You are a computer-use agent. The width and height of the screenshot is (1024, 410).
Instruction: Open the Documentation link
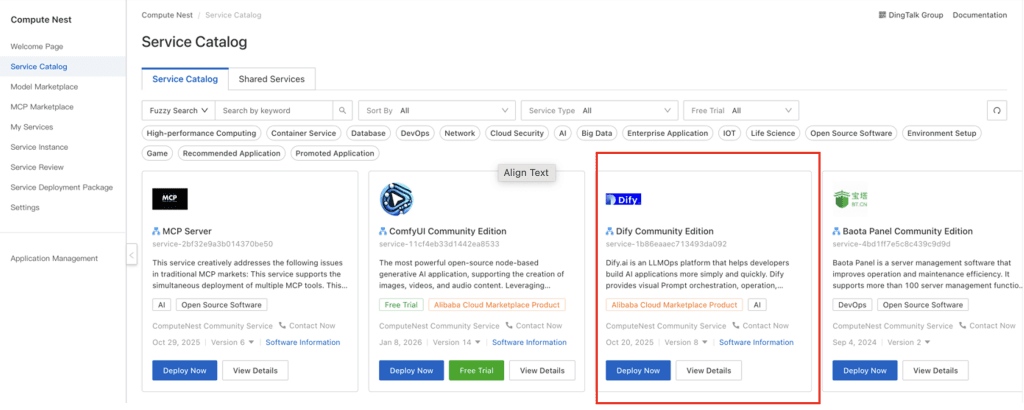click(x=980, y=15)
